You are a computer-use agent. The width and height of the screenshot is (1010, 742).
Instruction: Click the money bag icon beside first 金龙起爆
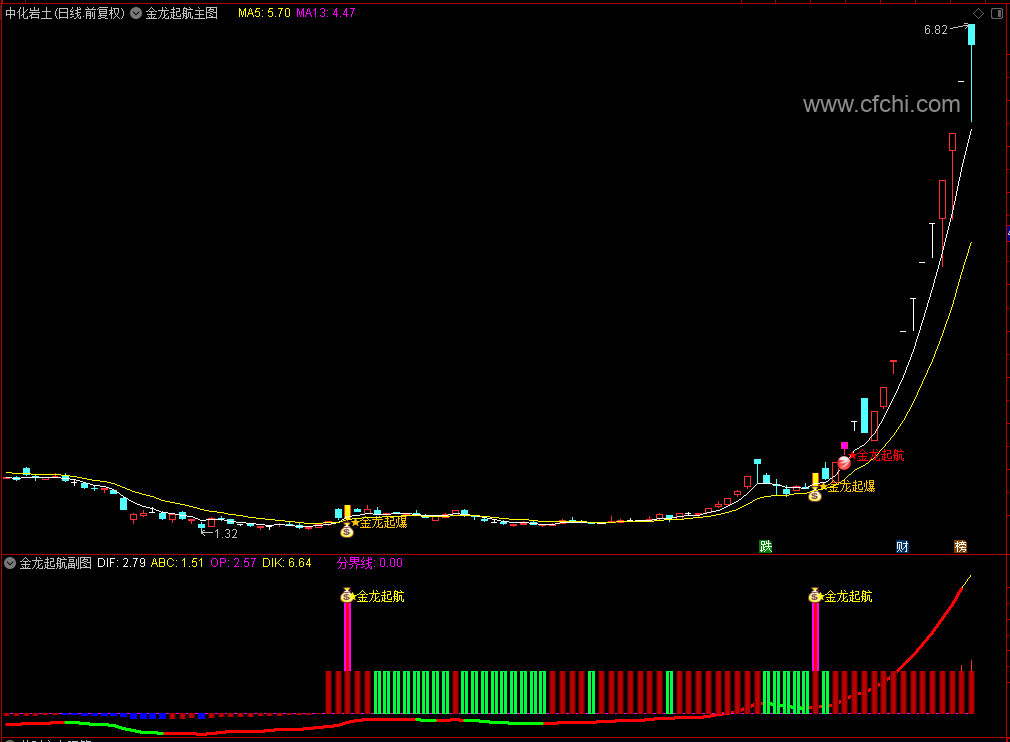click(347, 531)
